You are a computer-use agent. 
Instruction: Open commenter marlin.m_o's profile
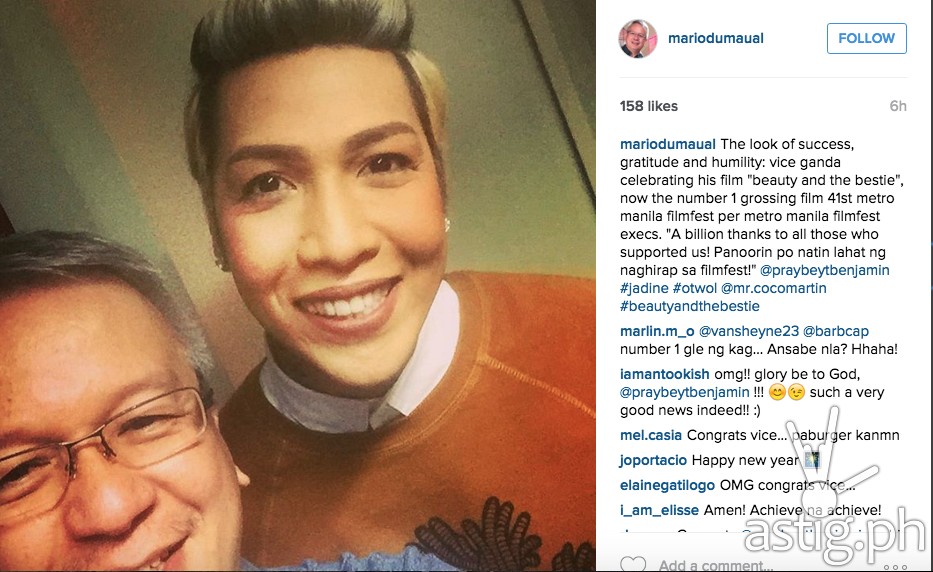pyautogui.click(x=657, y=331)
